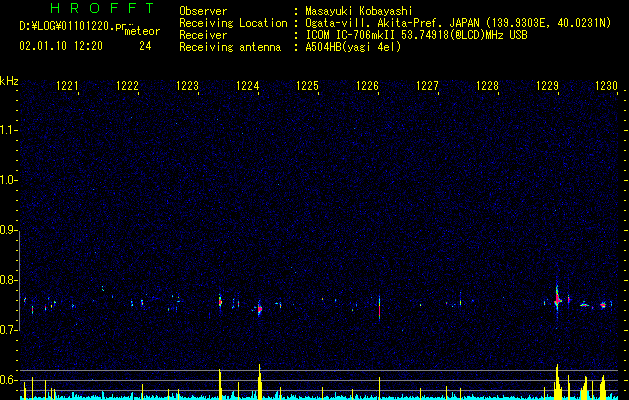Select observer name Masayuki Kobayashi
The width and height of the screenshot is (629, 400).
tap(359, 11)
